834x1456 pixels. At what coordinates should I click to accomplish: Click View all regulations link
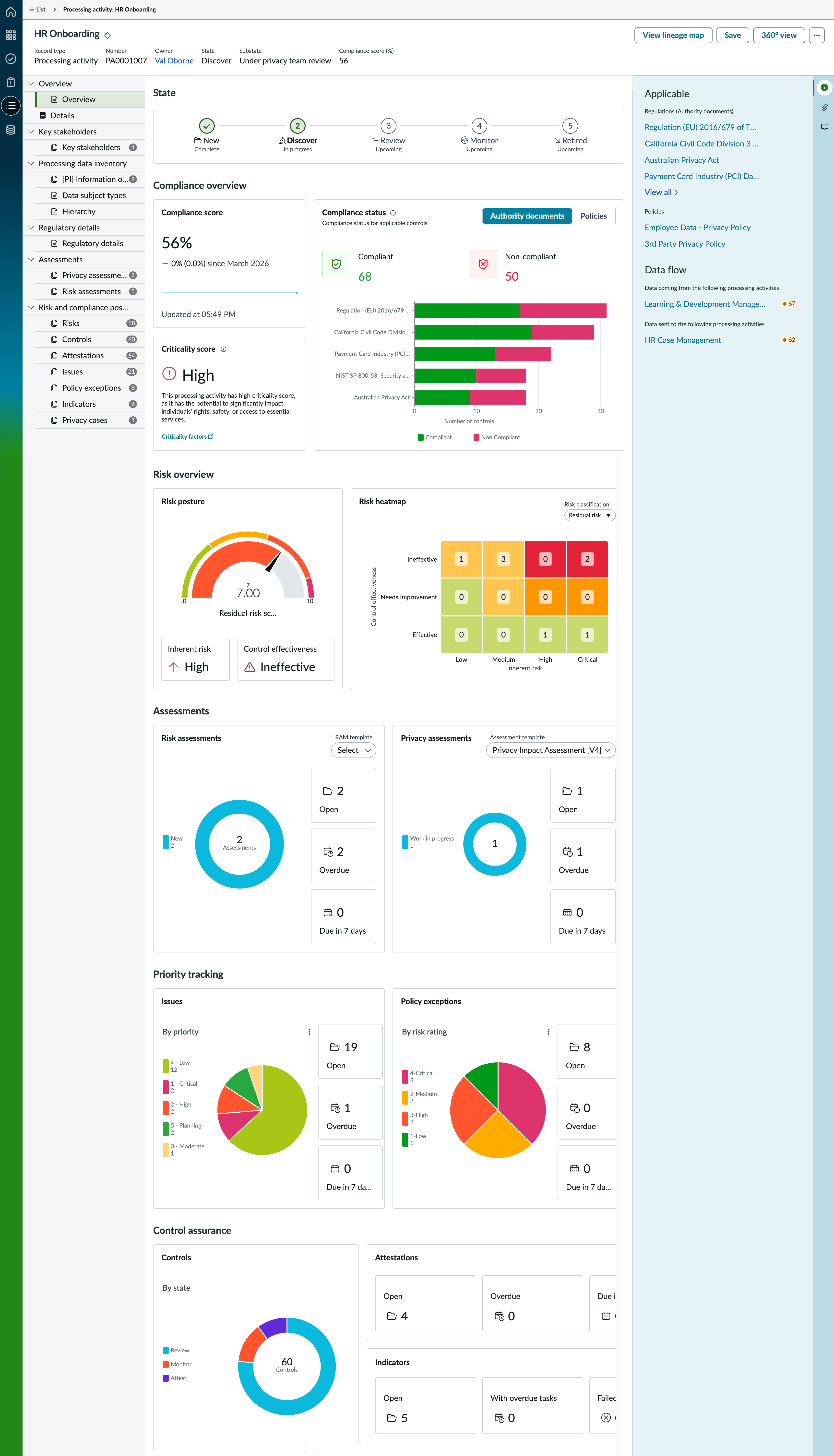coord(661,193)
